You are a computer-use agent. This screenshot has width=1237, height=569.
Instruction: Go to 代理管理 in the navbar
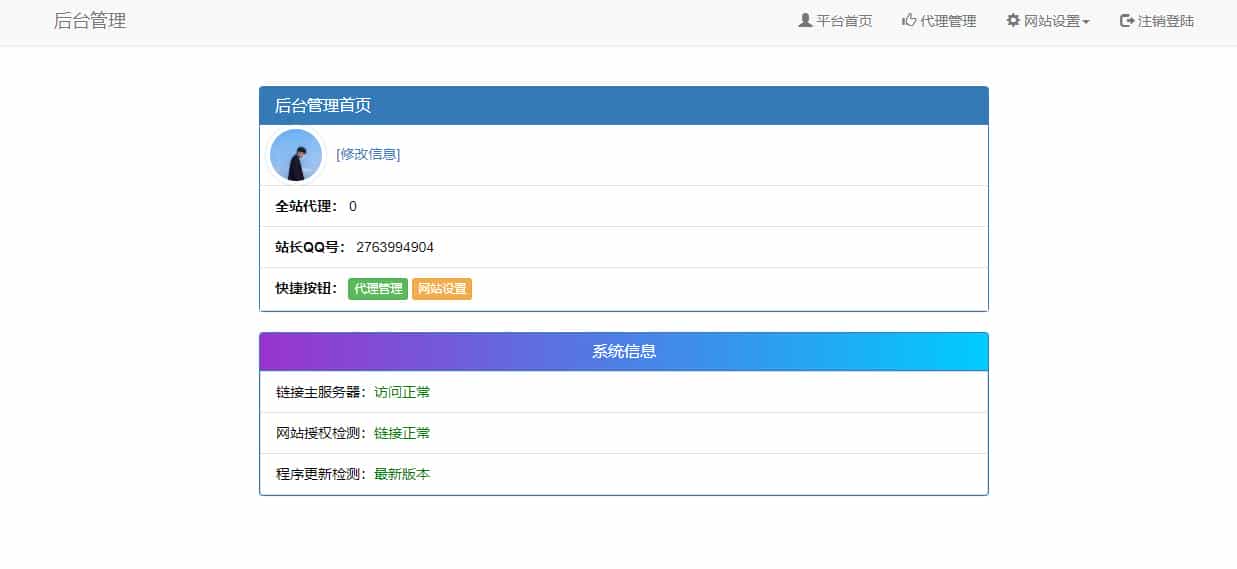(939, 21)
